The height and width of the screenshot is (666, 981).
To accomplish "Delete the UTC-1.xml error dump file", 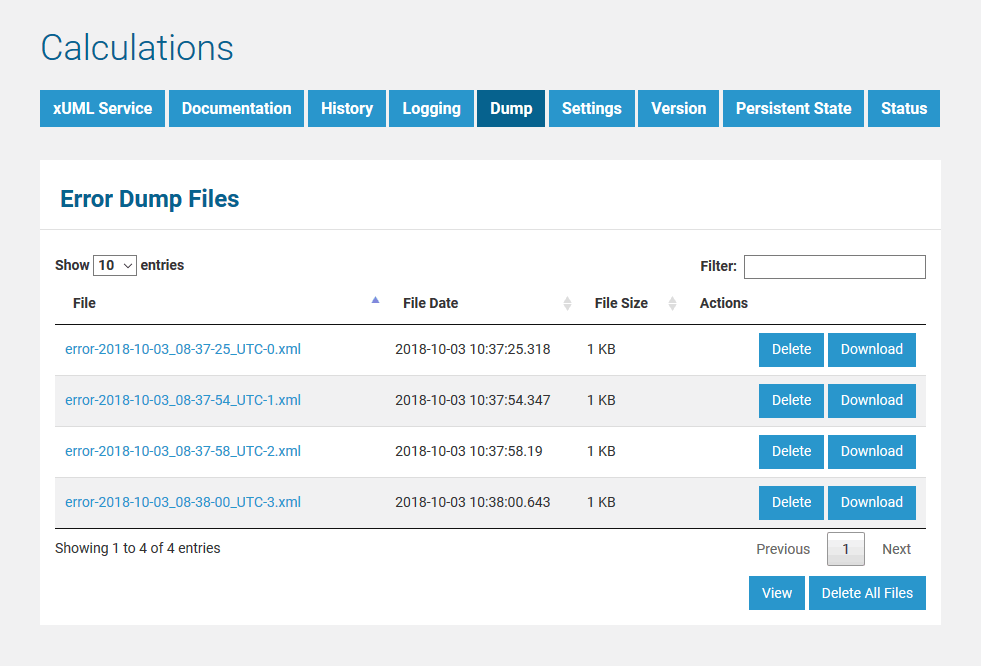I will pos(791,400).
